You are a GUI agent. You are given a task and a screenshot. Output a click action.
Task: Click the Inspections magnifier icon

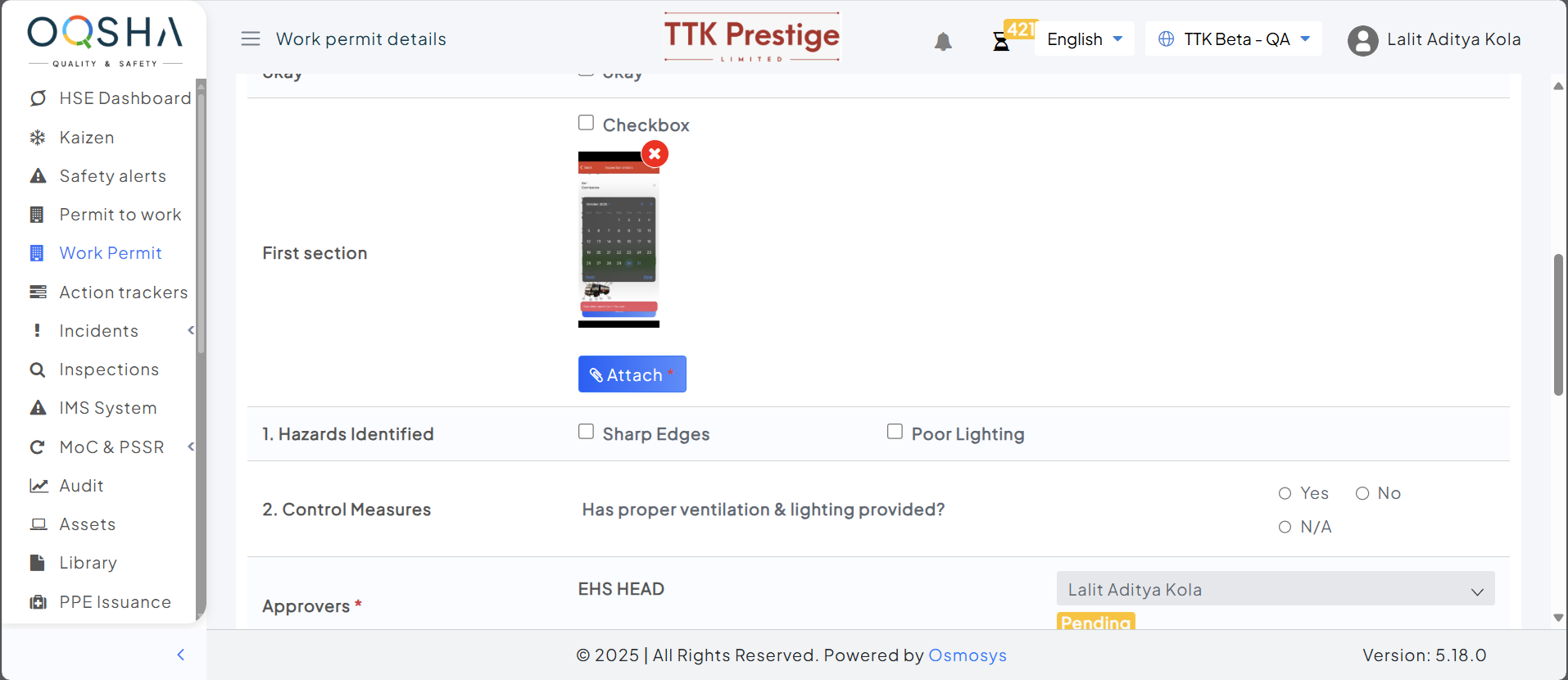(x=38, y=369)
